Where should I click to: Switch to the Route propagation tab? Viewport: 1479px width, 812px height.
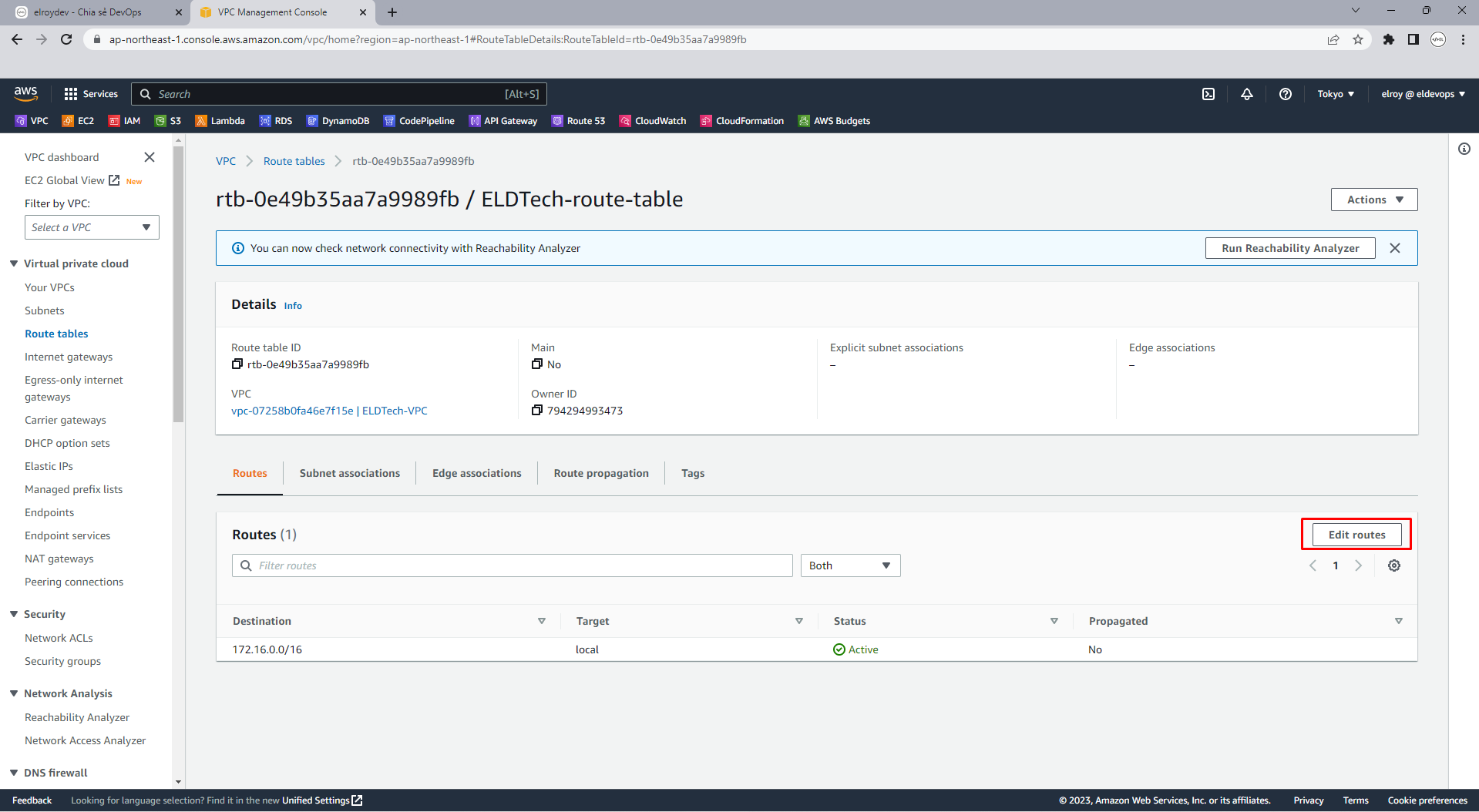point(601,473)
